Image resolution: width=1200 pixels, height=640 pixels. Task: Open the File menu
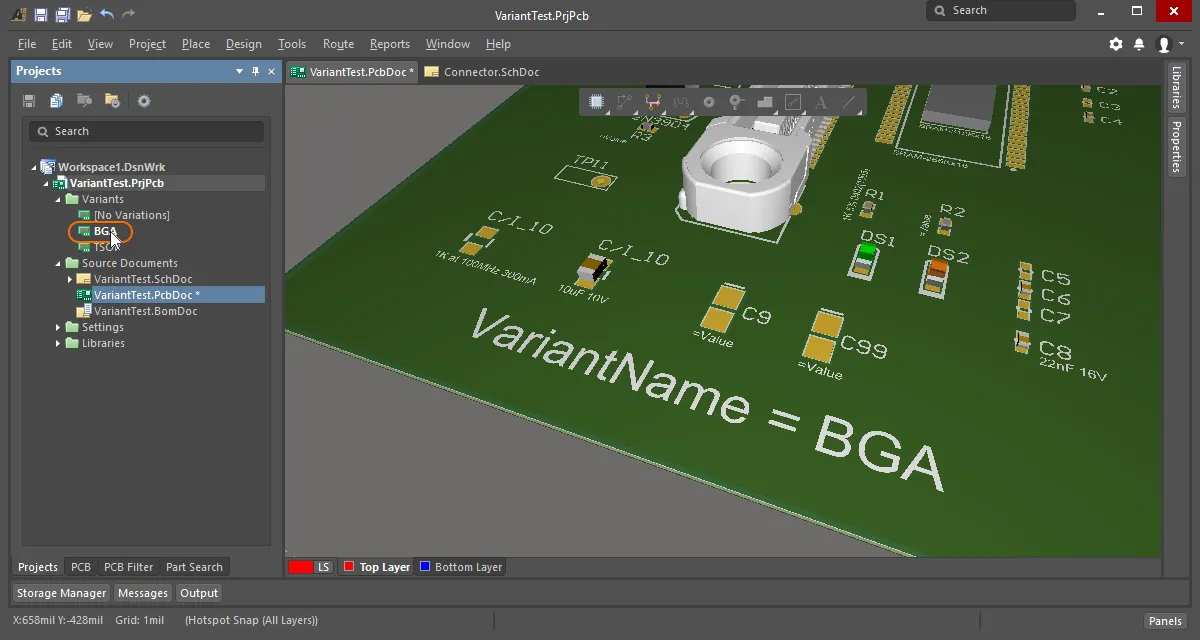[27, 44]
